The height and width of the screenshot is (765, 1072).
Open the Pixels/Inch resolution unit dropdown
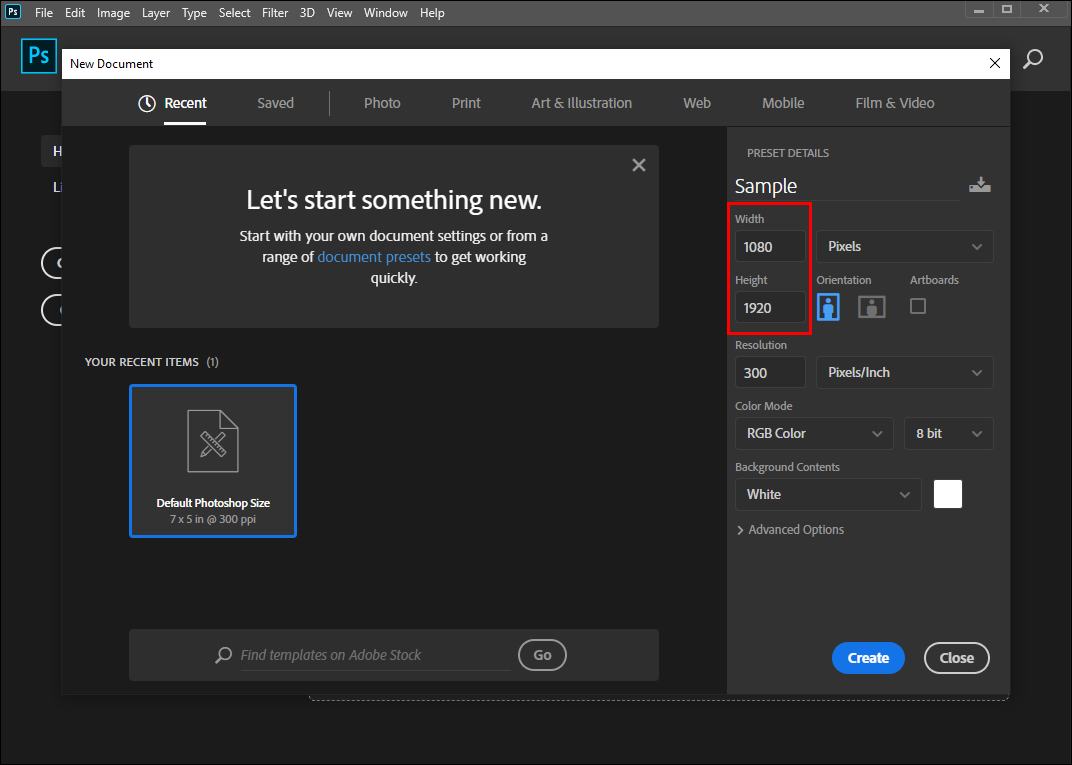(x=904, y=373)
